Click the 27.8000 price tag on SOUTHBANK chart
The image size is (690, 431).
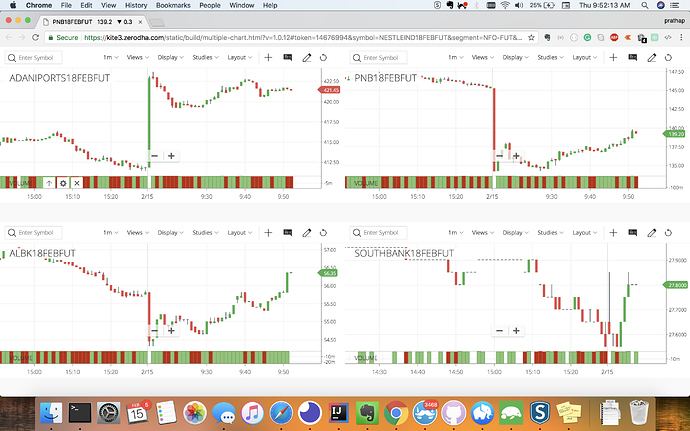point(675,285)
